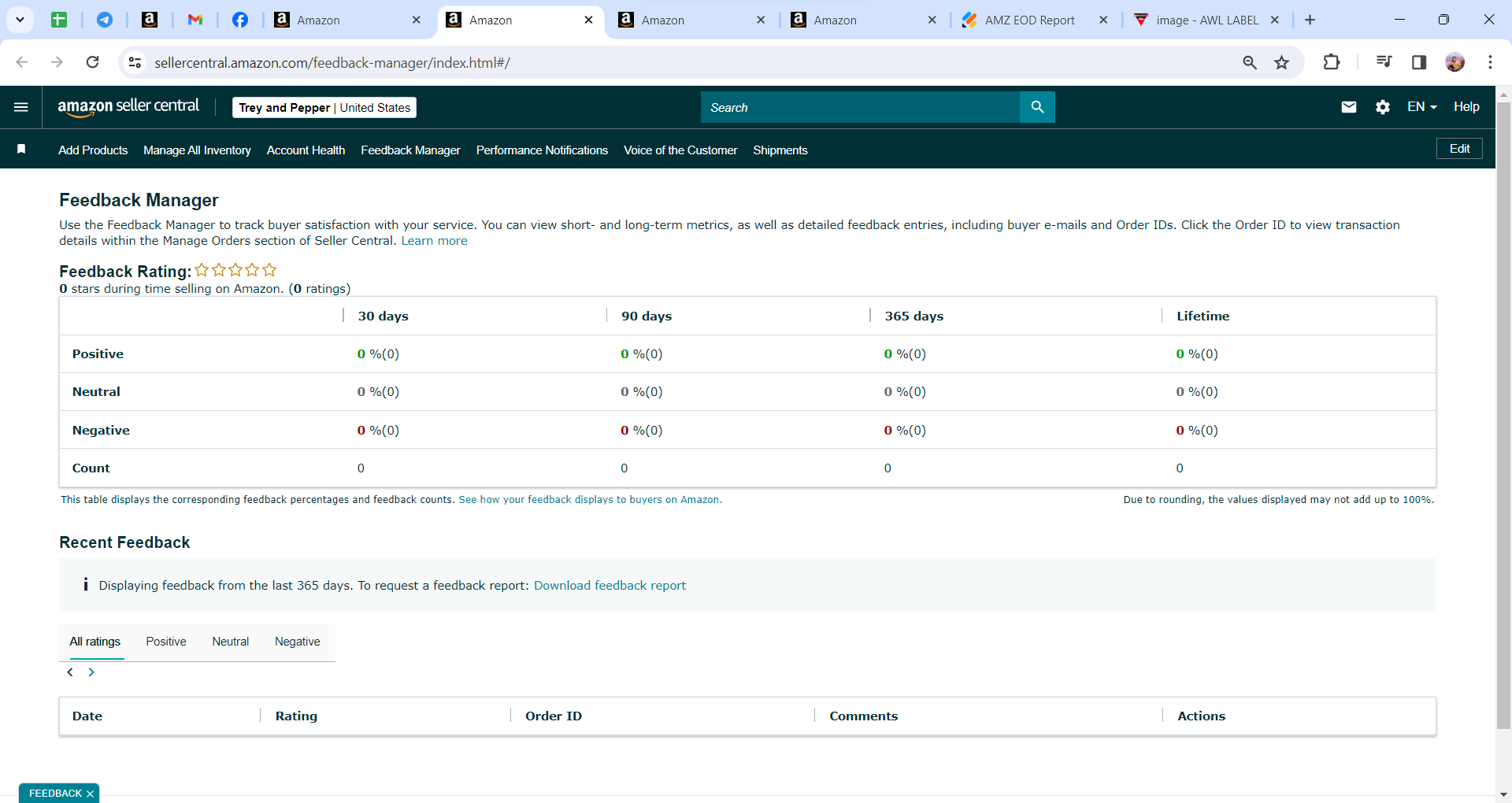This screenshot has height=803, width=1512.
Task: Open Account Health page
Action: point(306,150)
